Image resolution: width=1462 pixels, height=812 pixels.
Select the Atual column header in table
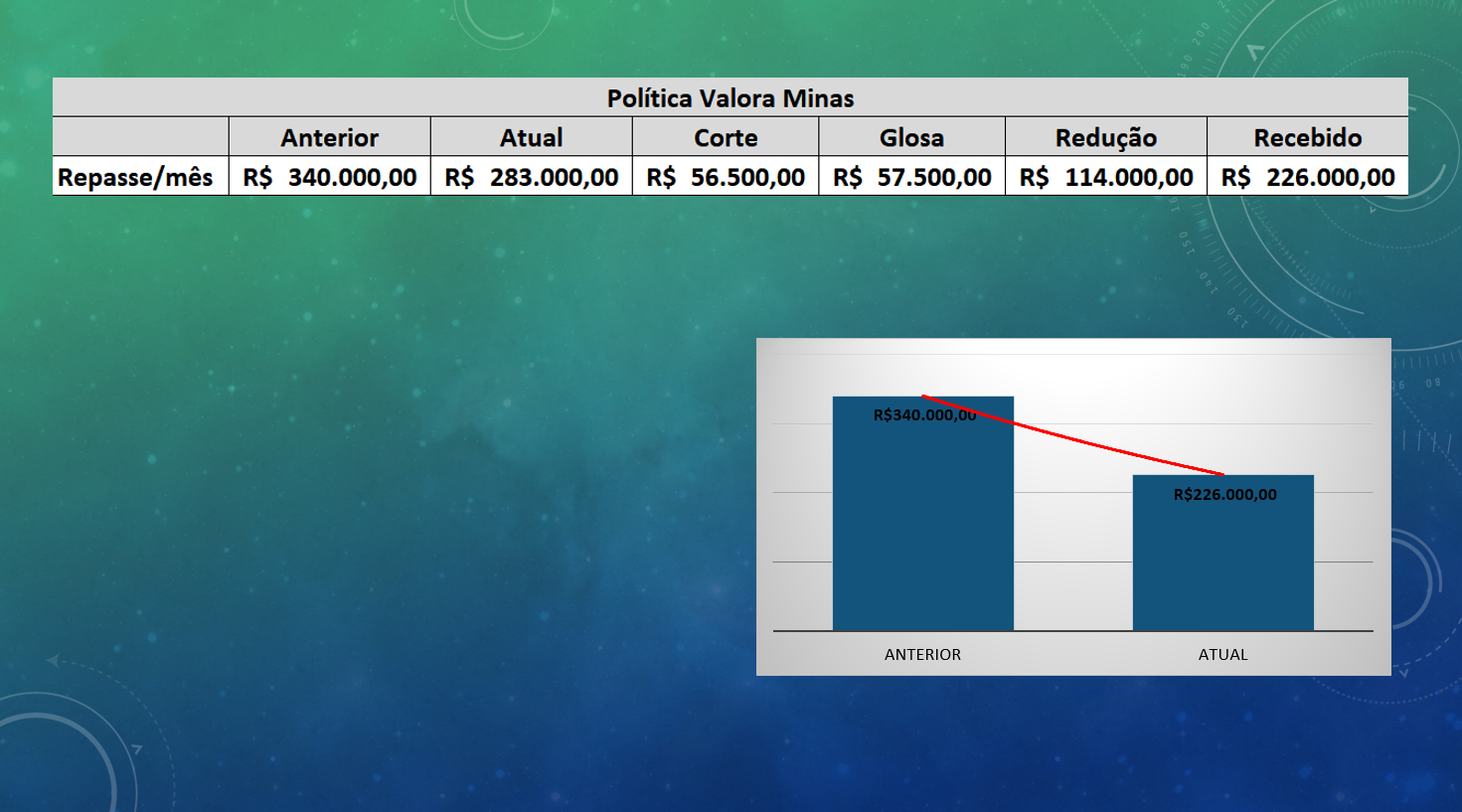pyautogui.click(x=532, y=137)
